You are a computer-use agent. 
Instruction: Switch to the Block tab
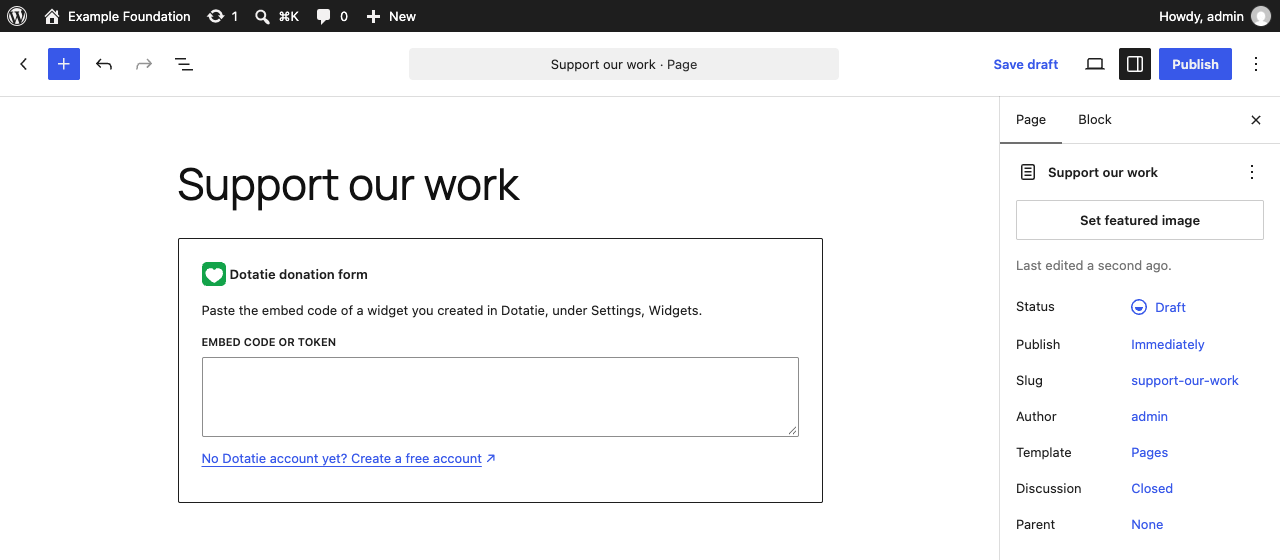click(x=1095, y=120)
